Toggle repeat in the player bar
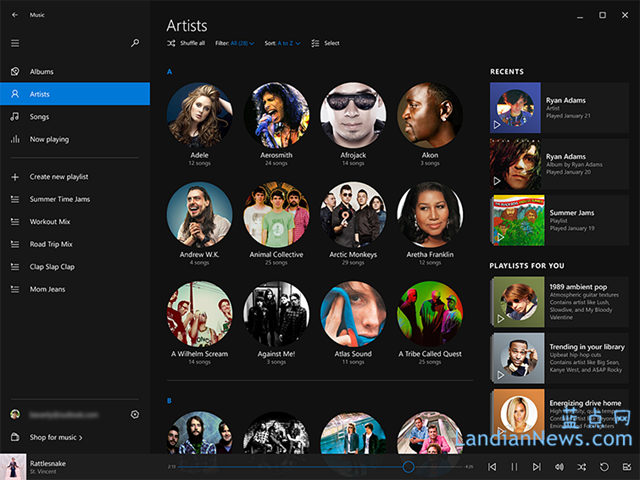Viewport: 640px width, 480px height. tap(604, 467)
